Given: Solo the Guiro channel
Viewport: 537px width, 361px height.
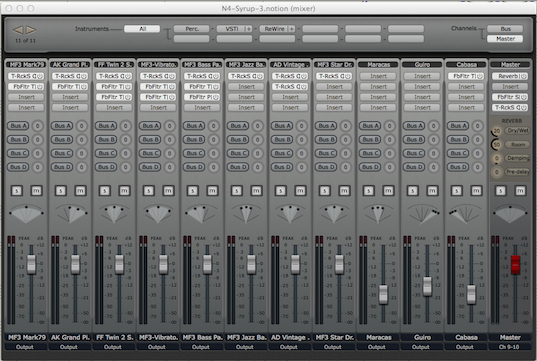Looking at the screenshot, I should [x=413, y=190].
